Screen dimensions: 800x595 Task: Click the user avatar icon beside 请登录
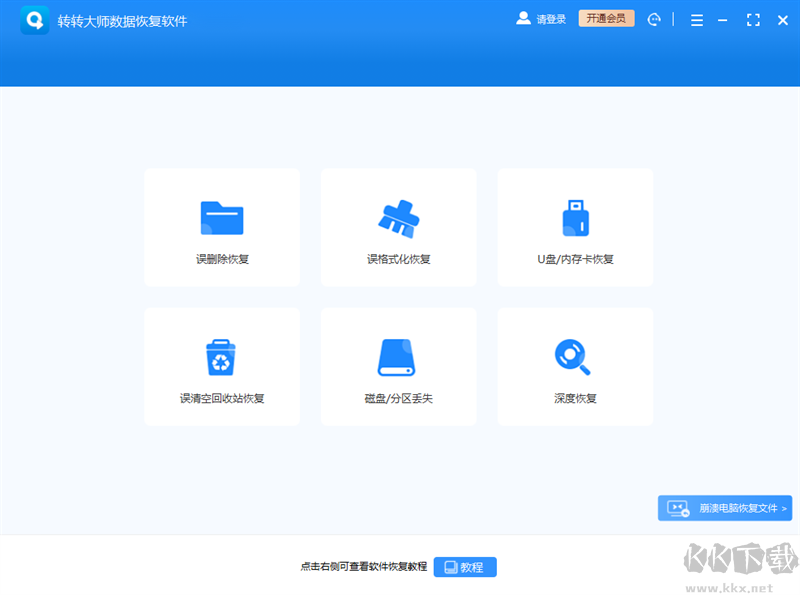pyautogui.click(x=523, y=18)
